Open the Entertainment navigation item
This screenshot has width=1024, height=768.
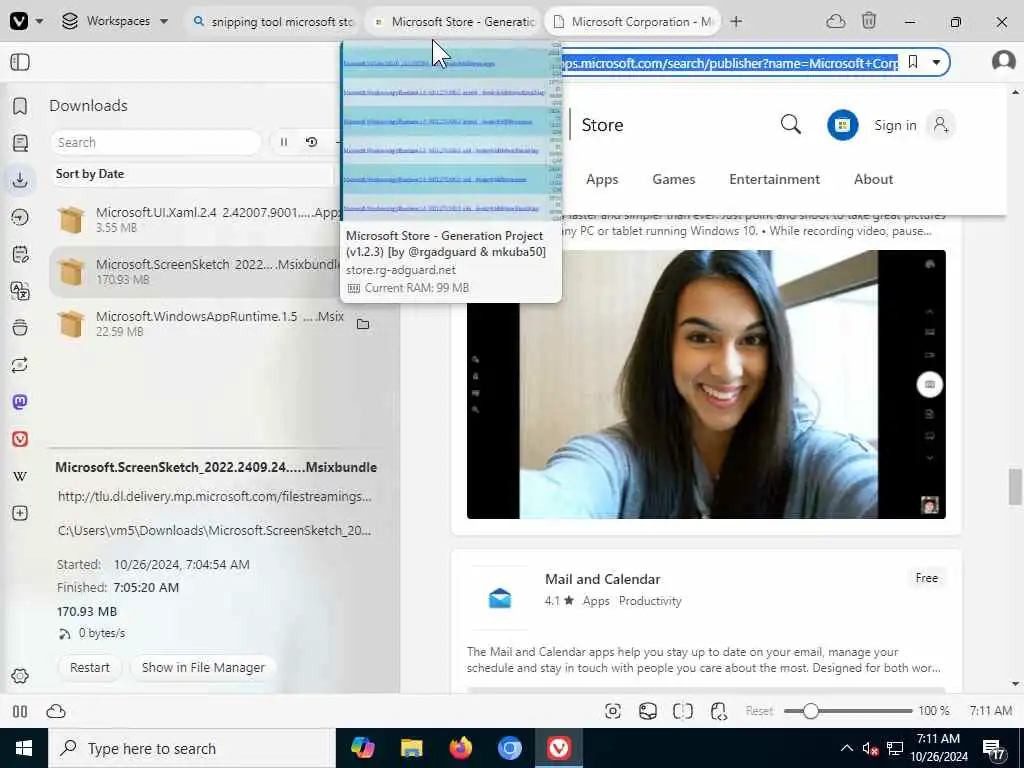click(x=775, y=179)
